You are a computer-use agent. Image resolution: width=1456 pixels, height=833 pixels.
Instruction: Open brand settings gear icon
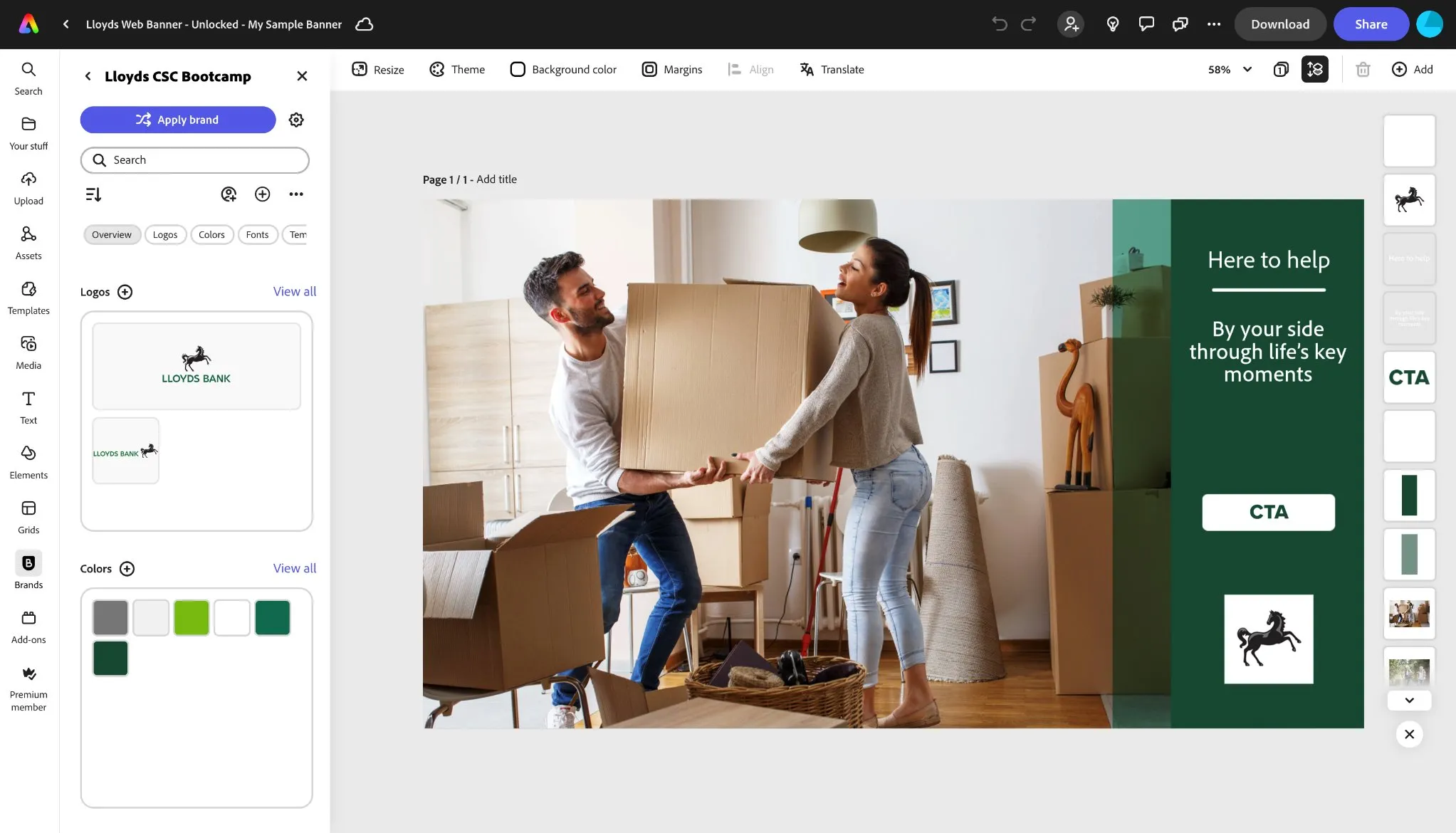(296, 120)
